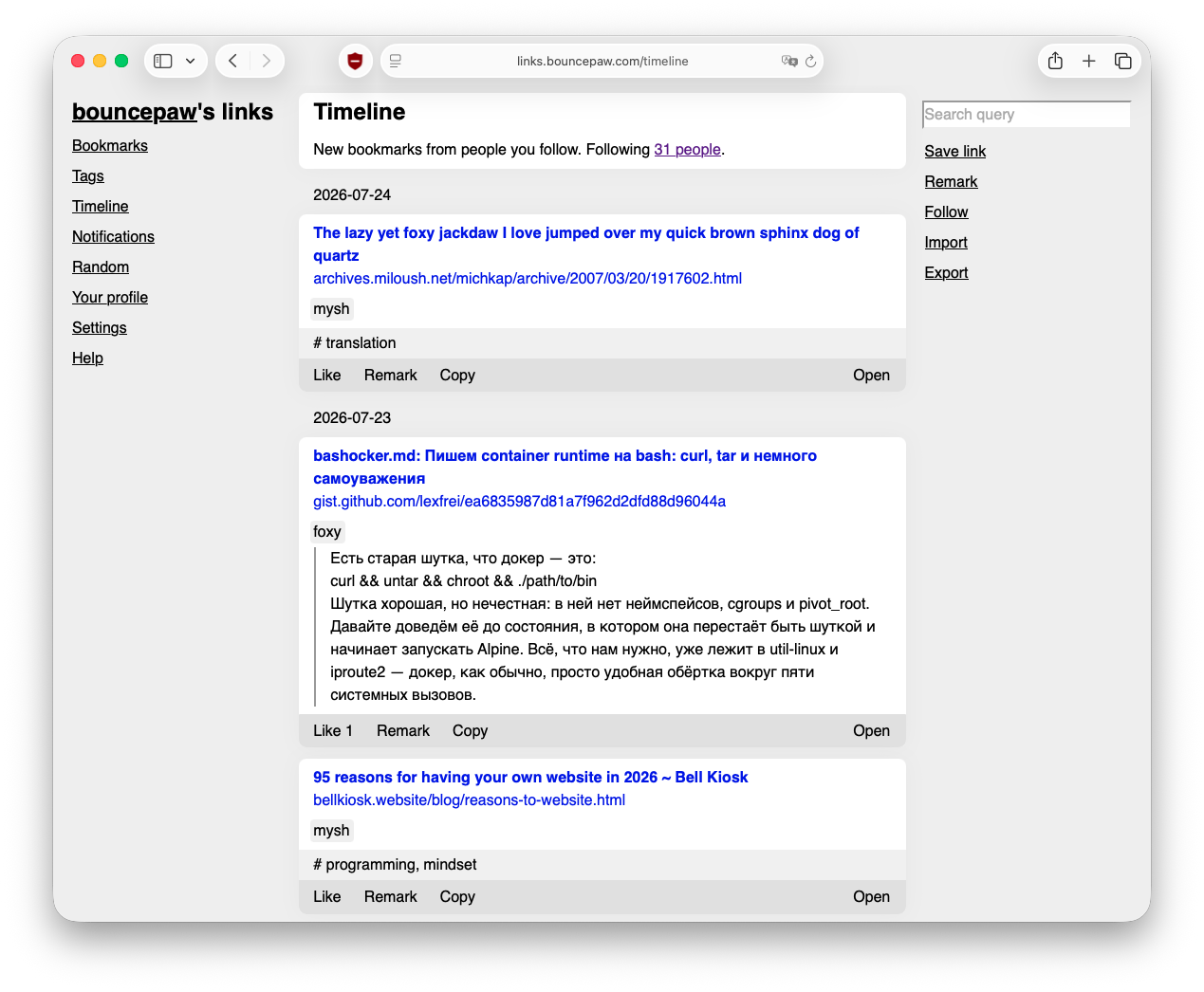
Task: Click Remark on the 95 reasons bookmark
Action: tap(391, 896)
